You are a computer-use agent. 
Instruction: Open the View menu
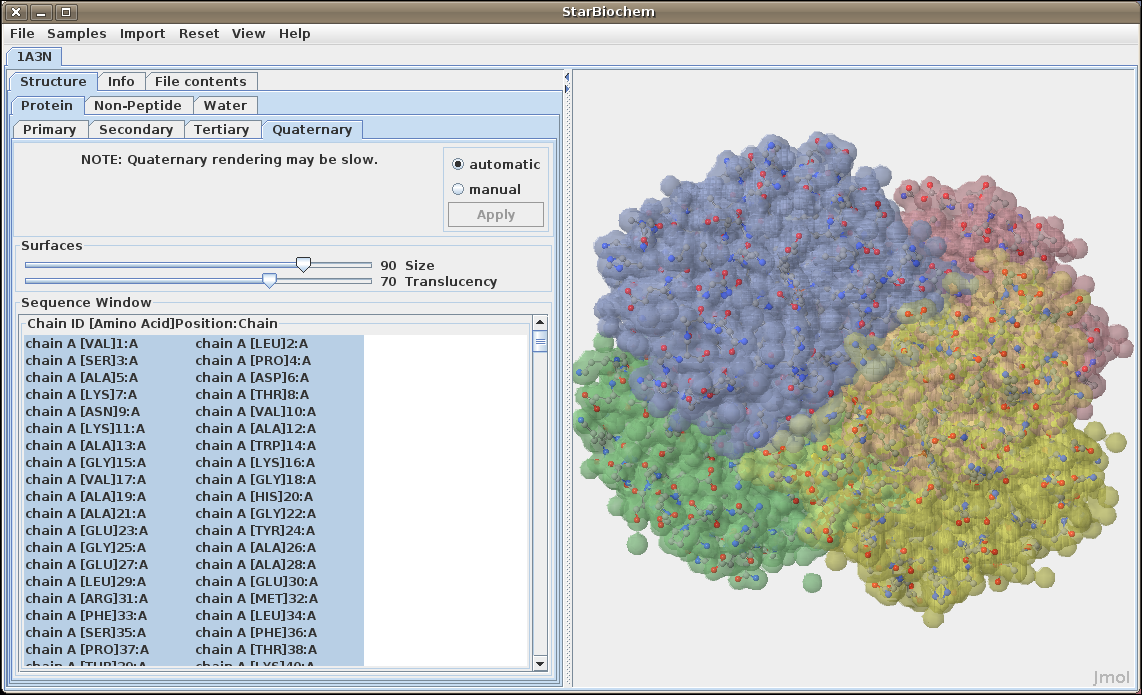pos(248,34)
